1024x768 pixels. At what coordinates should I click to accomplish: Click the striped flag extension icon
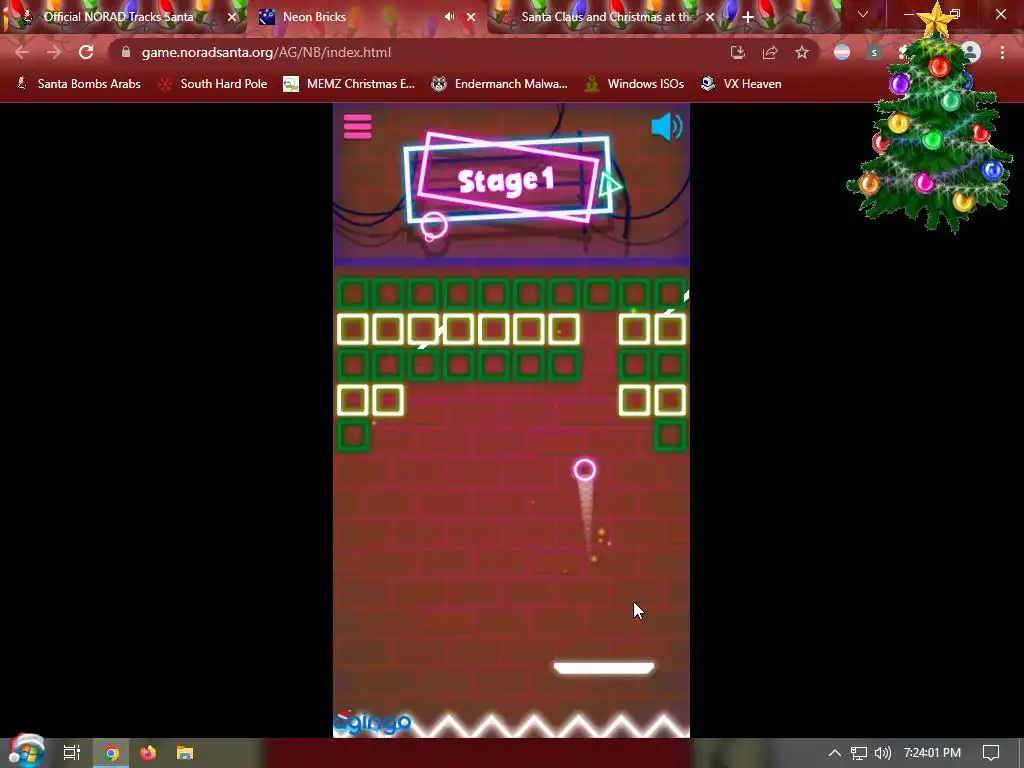pyautogui.click(x=842, y=52)
